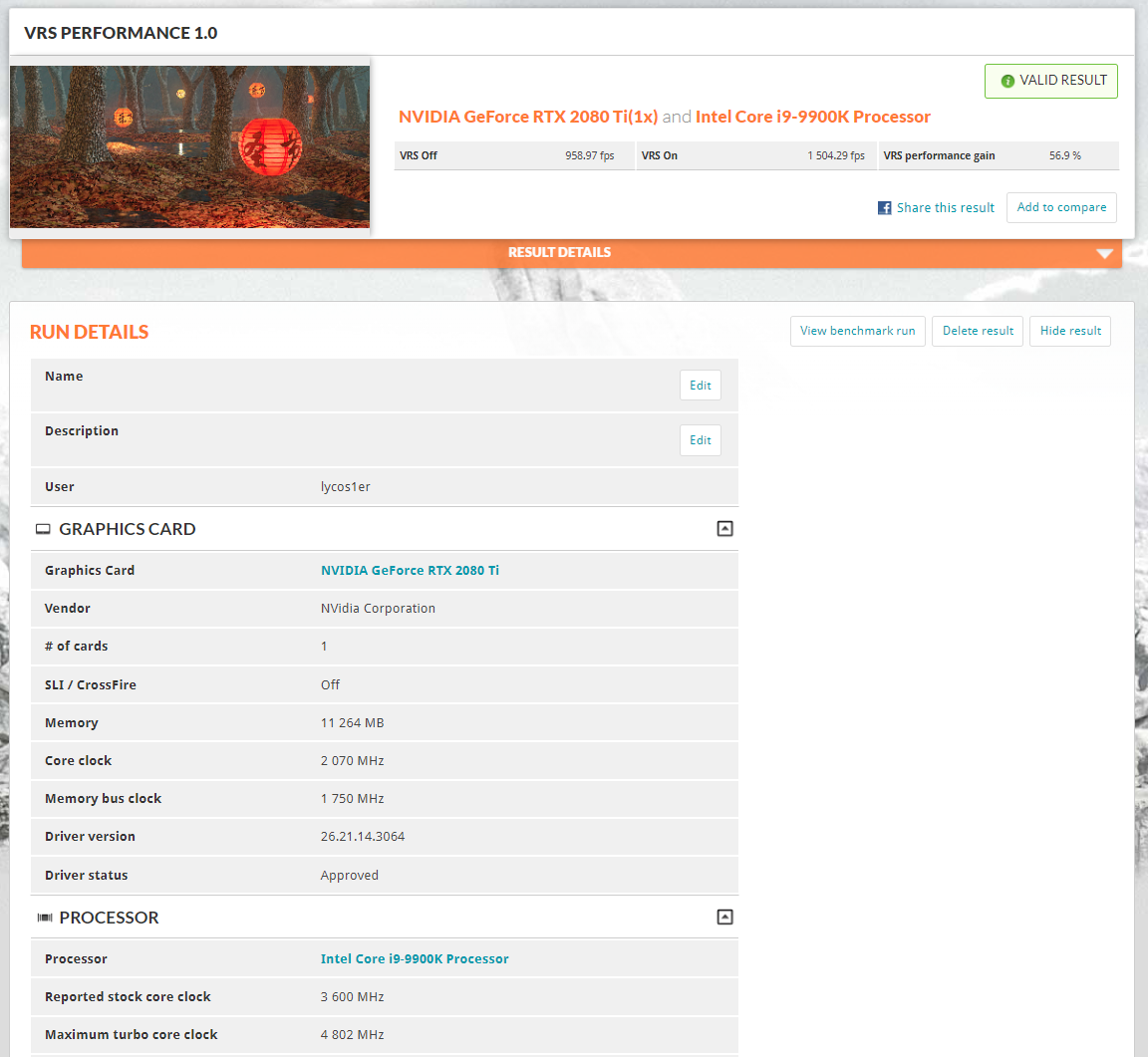Screen dimensions: 1148x1057
Task: Click the user name lycos1er
Action: pos(346,487)
